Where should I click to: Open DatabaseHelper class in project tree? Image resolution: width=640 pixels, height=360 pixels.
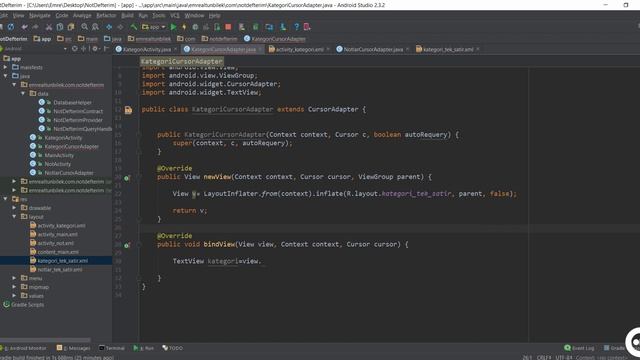click(x=72, y=102)
